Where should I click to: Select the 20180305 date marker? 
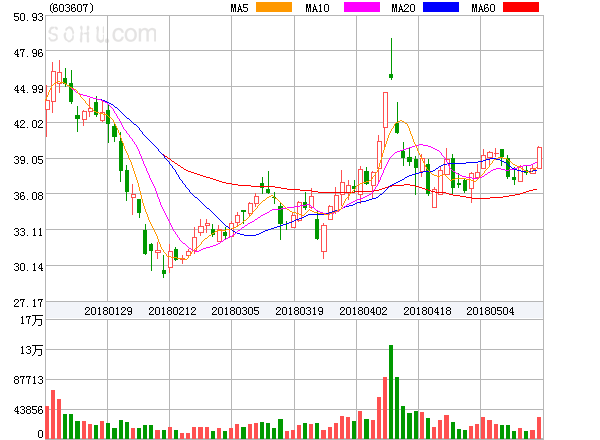(235, 311)
